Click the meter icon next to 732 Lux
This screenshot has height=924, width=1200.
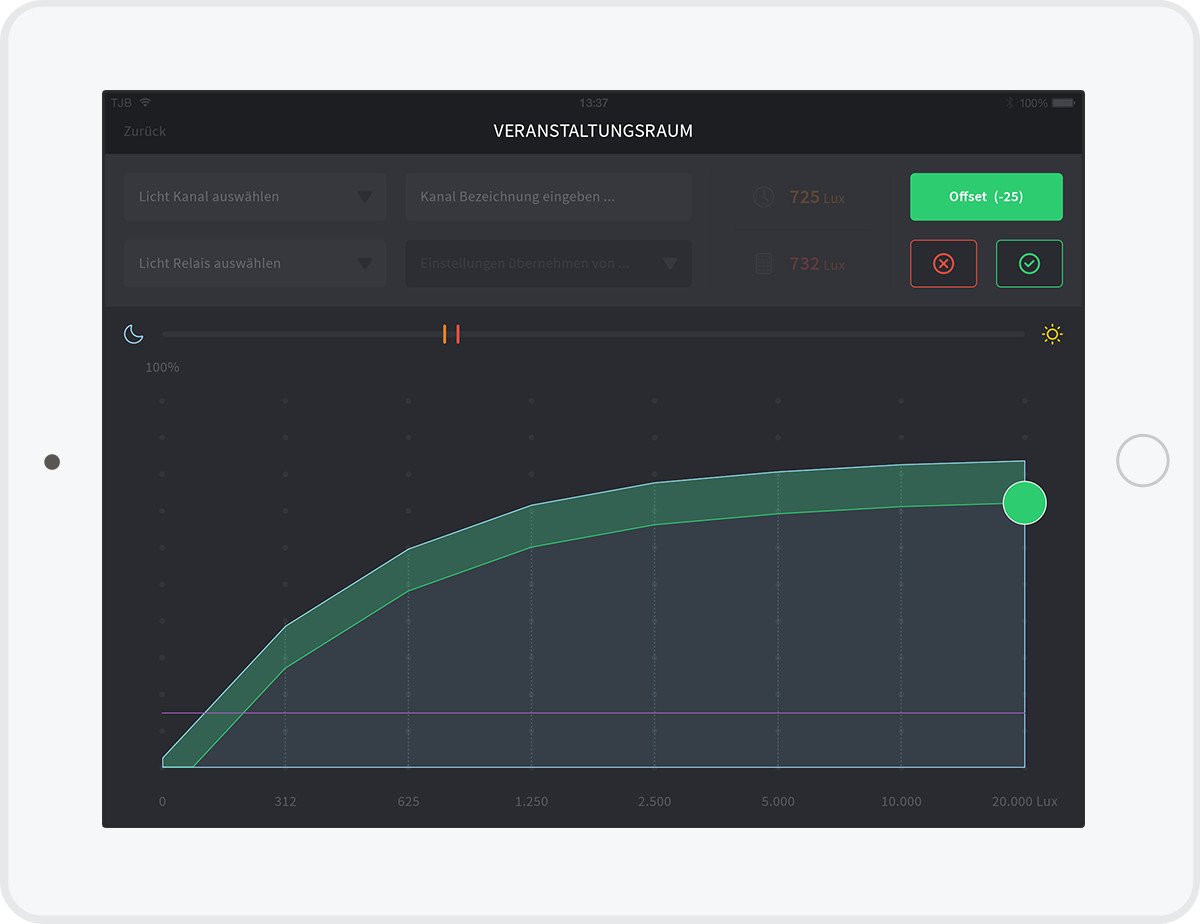(763, 264)
